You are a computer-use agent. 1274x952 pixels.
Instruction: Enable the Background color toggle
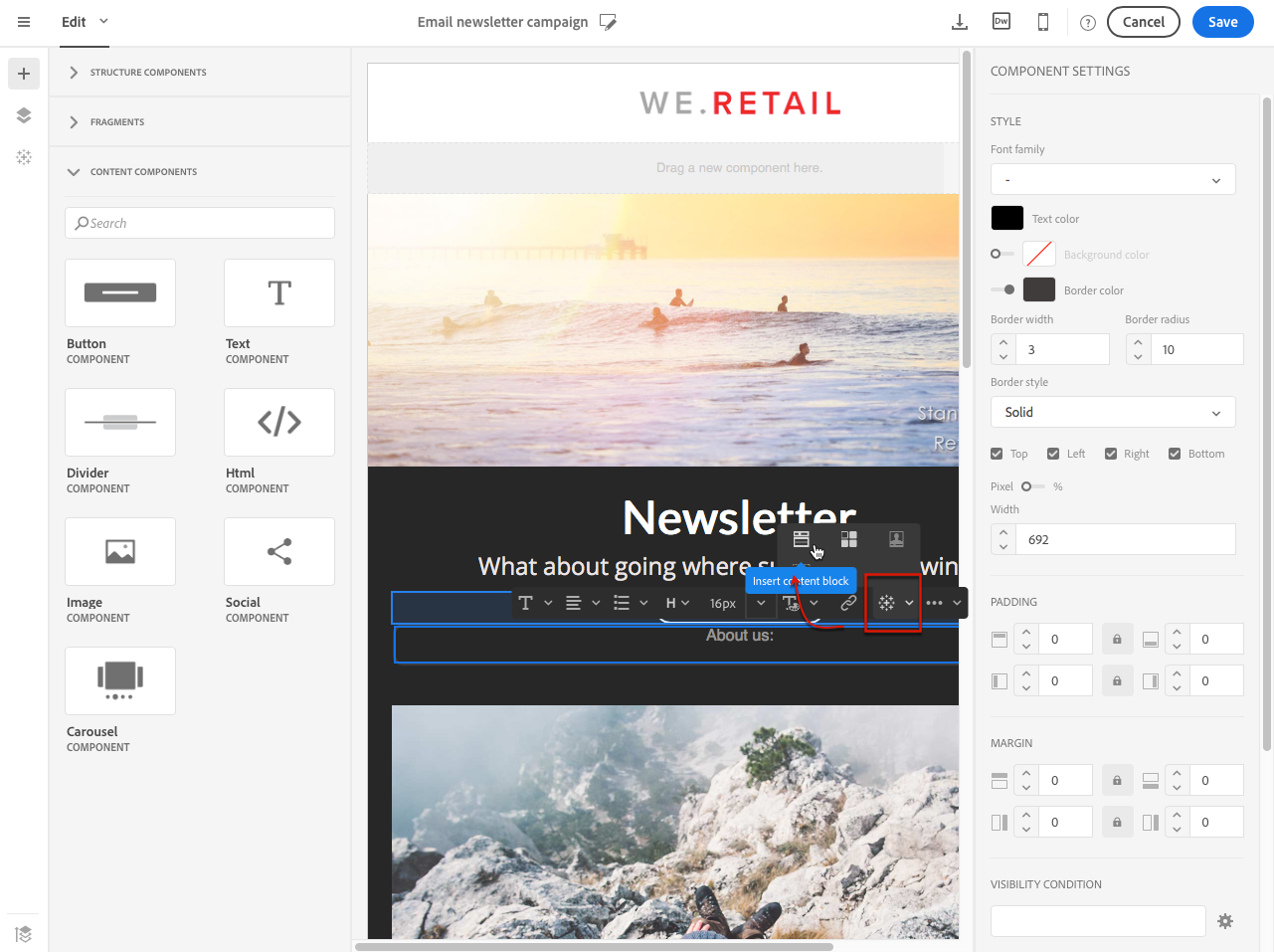tap(1001, 255)
